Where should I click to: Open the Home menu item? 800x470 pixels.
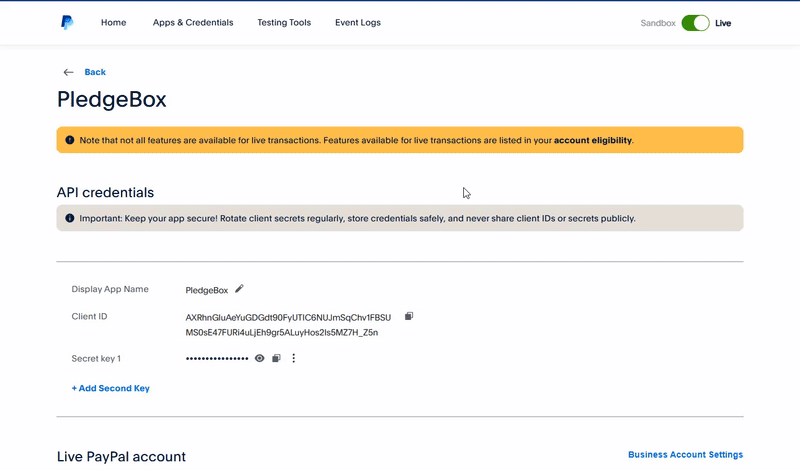point(113,23)
